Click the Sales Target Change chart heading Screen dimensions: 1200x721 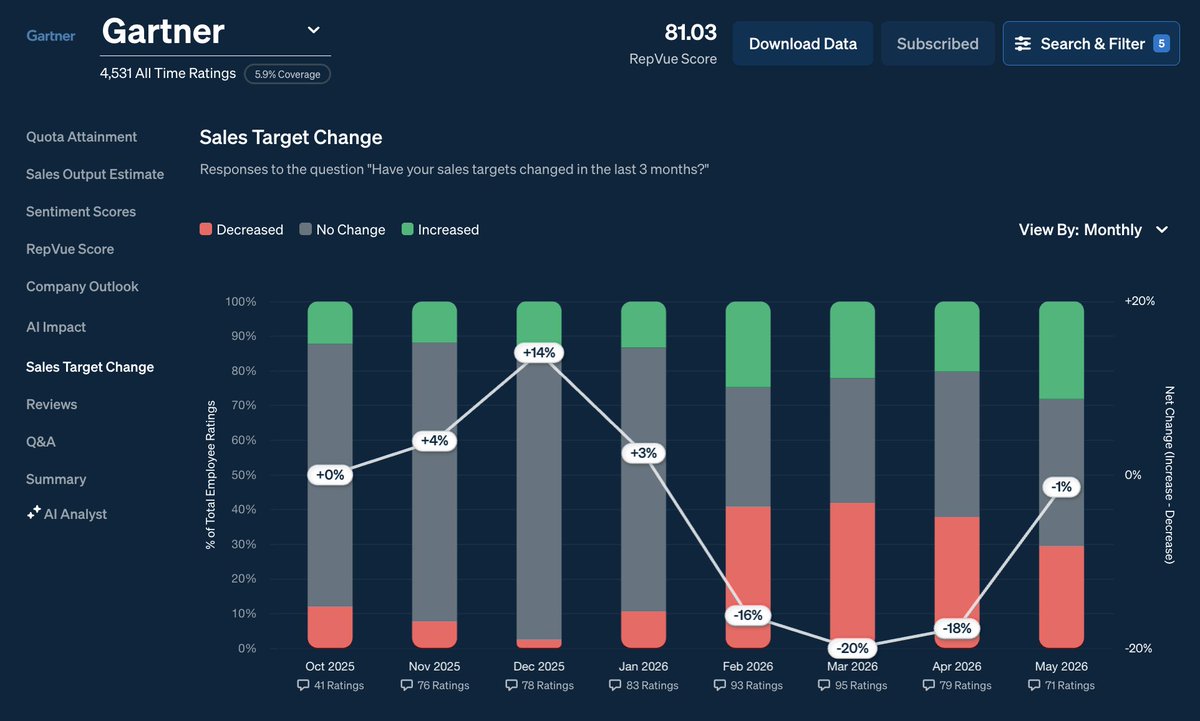(291, 137)
